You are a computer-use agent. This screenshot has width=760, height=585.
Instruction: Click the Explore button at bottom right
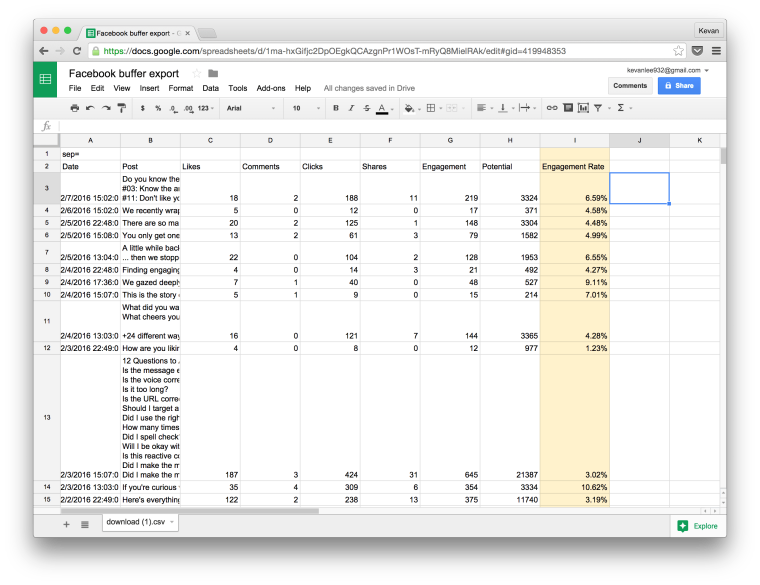coord(697,526)
